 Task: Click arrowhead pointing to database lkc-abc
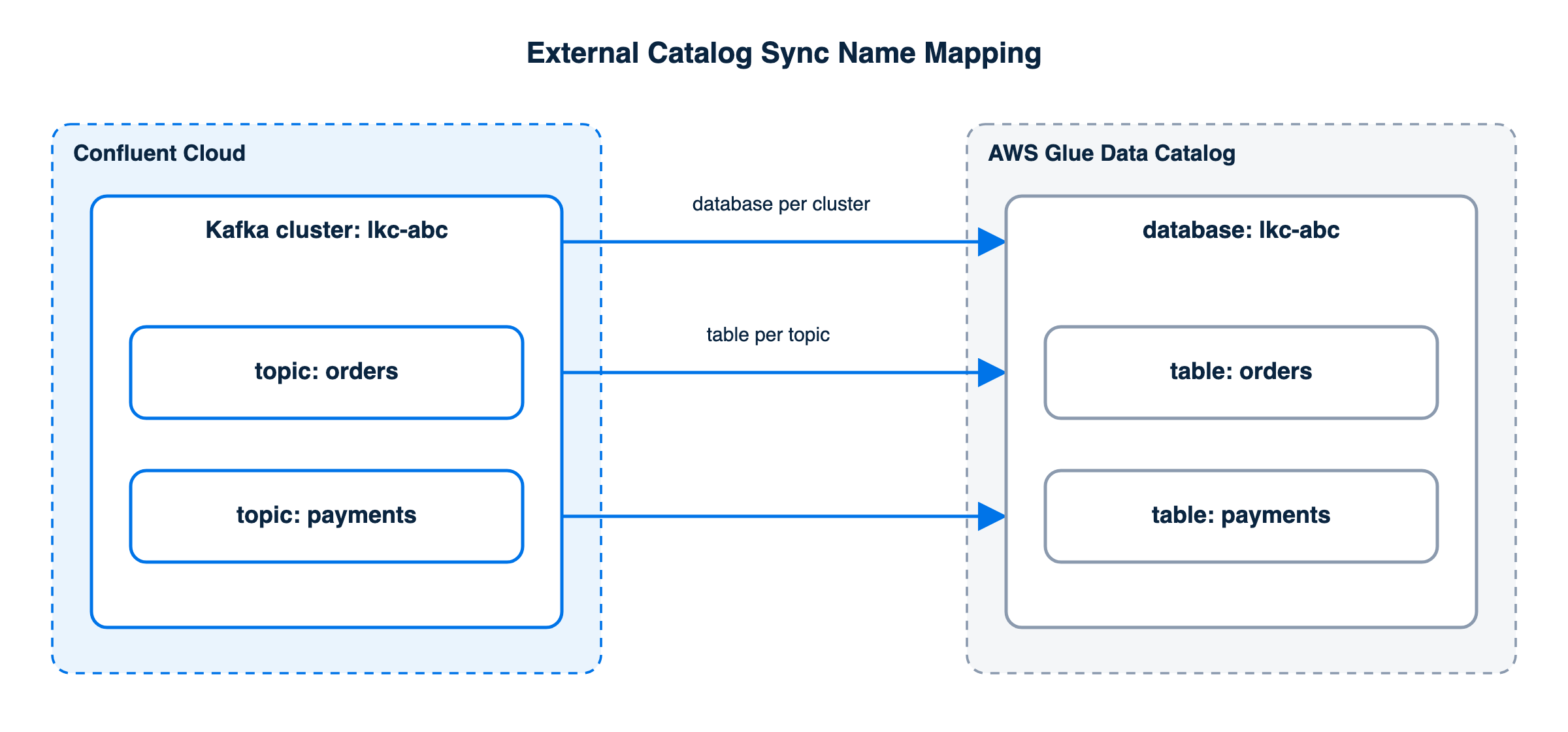pyautogui.click(x=992, y=242)
